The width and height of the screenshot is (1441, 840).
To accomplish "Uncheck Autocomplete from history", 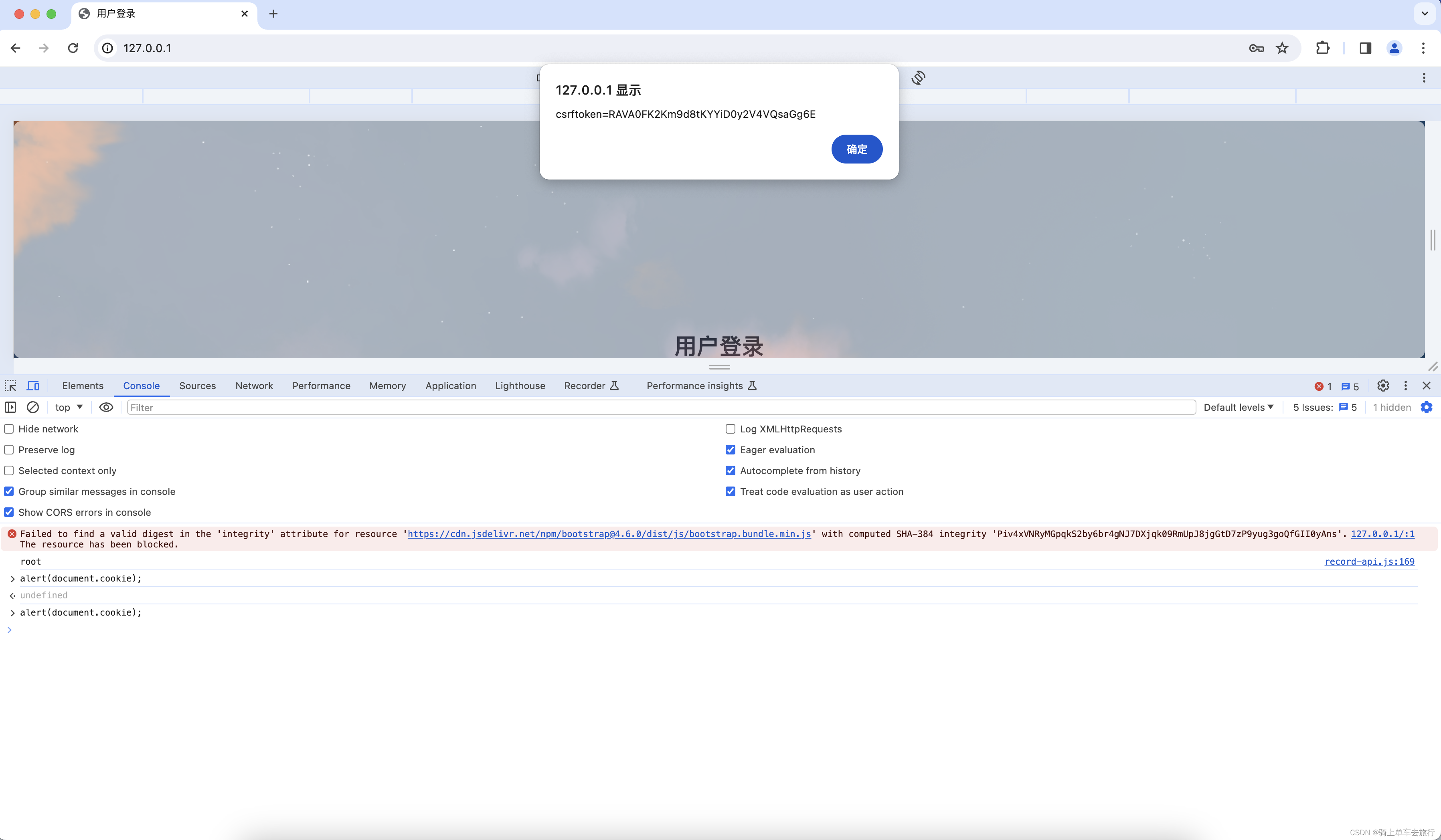I will 730,470.
